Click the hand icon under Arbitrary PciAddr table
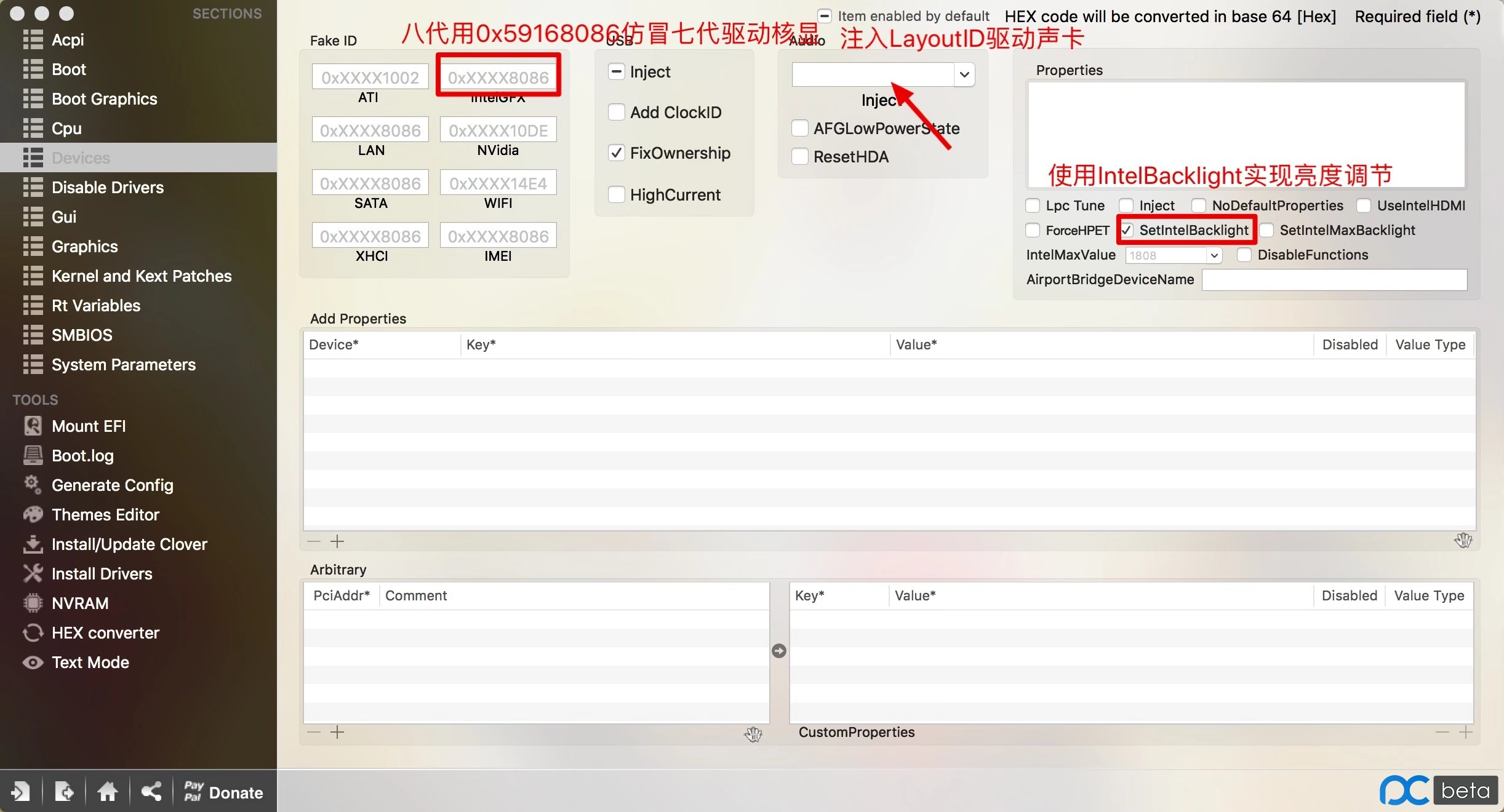1504x812 pixels. click(x=753, y=734)
